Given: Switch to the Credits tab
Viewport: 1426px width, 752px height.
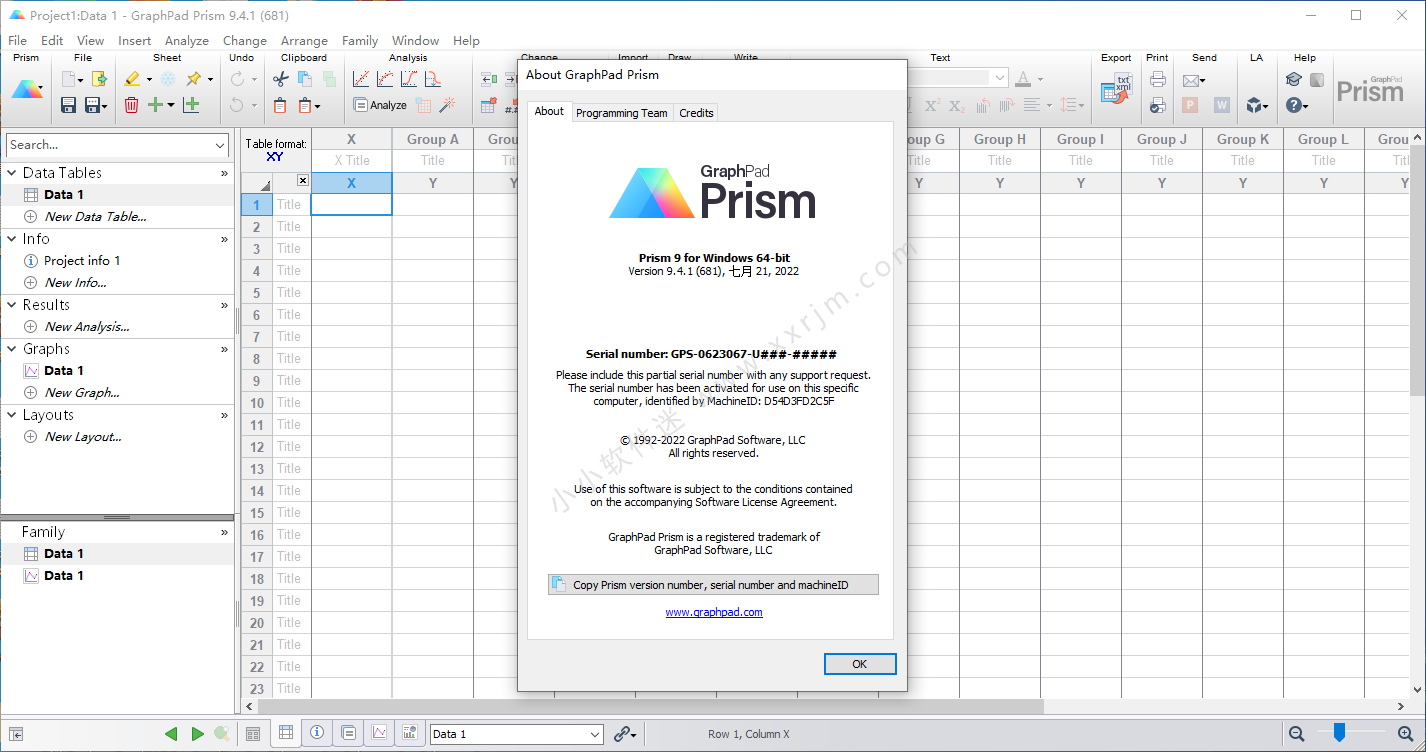Looking at the screenshot, I should pyautogui.click(x=696, y=113).
